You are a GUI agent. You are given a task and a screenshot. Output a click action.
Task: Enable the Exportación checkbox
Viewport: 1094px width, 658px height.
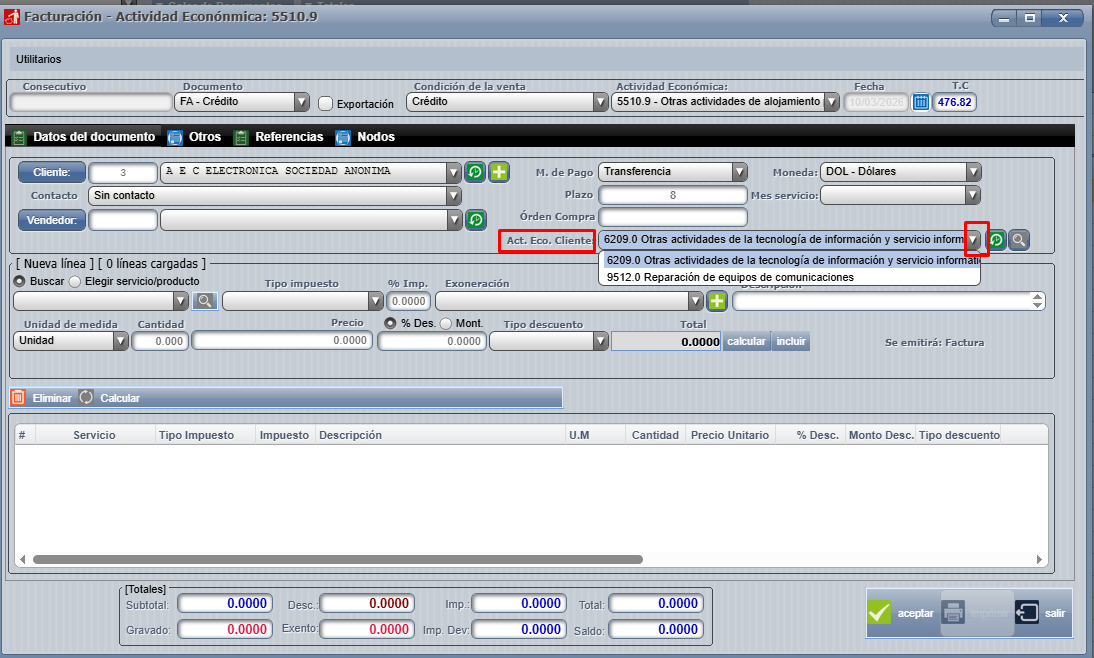tap(325, 103)
